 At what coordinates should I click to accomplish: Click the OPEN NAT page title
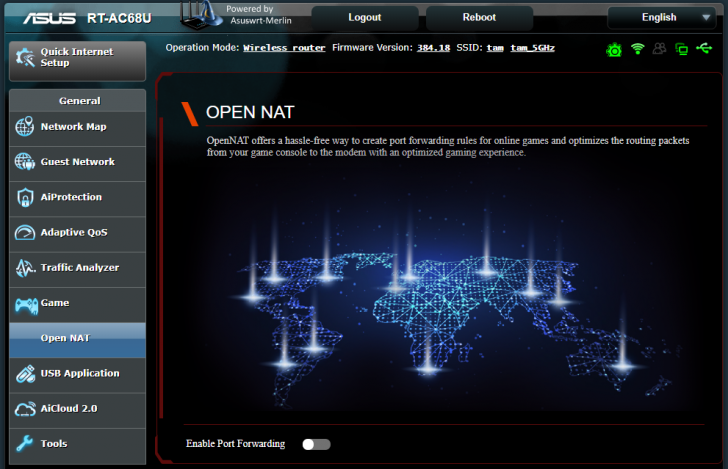(x=250, y=112)
